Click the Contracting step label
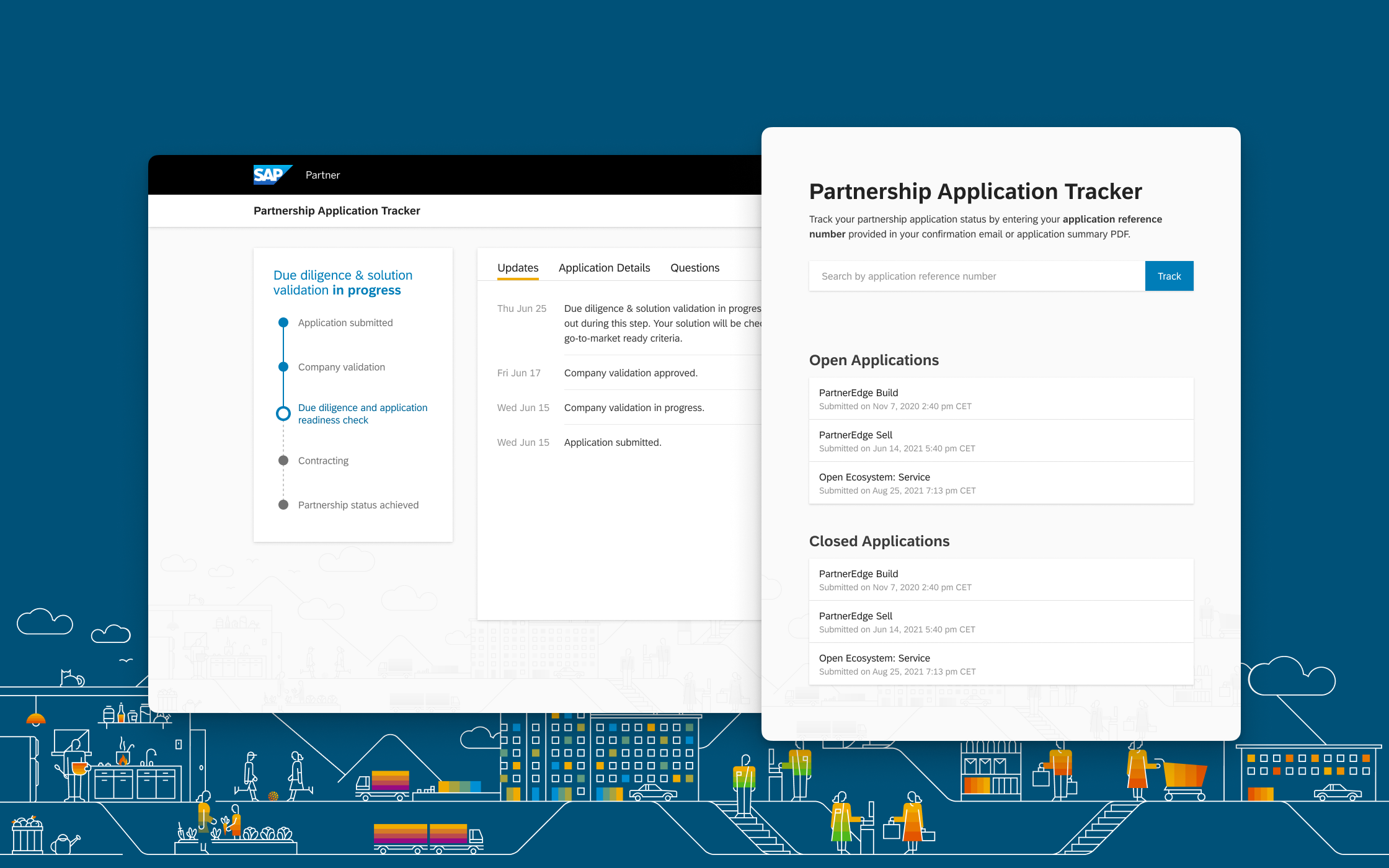Viewport: 1389px width, 868px height. 323,461
